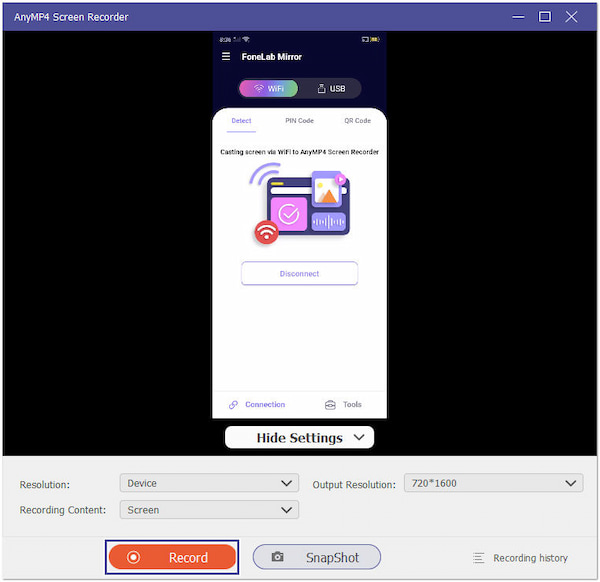
Task: Click the Recording history list icon
Action: pos(478,558)
